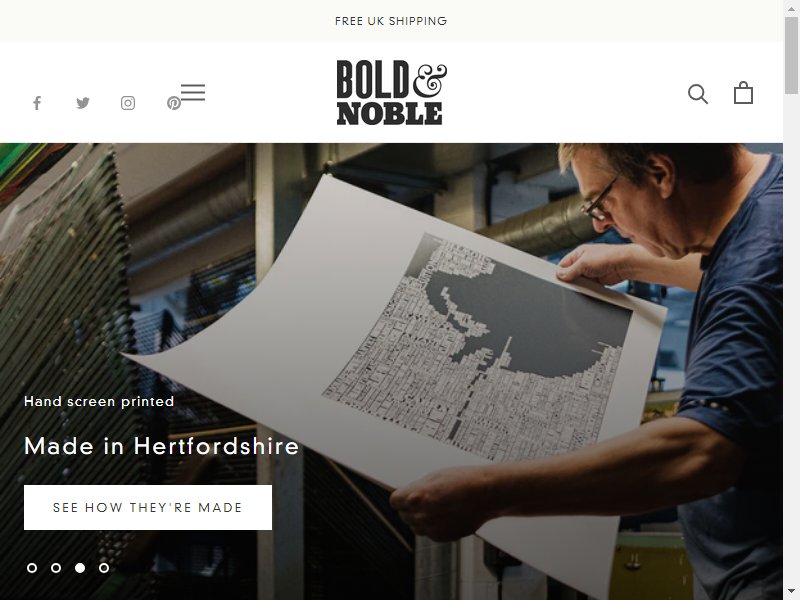The width and height of the screenshot is (800, 600).
Task: Click the Bold & Noble logo
Action: pyautogui.click(x=391, y=92)
